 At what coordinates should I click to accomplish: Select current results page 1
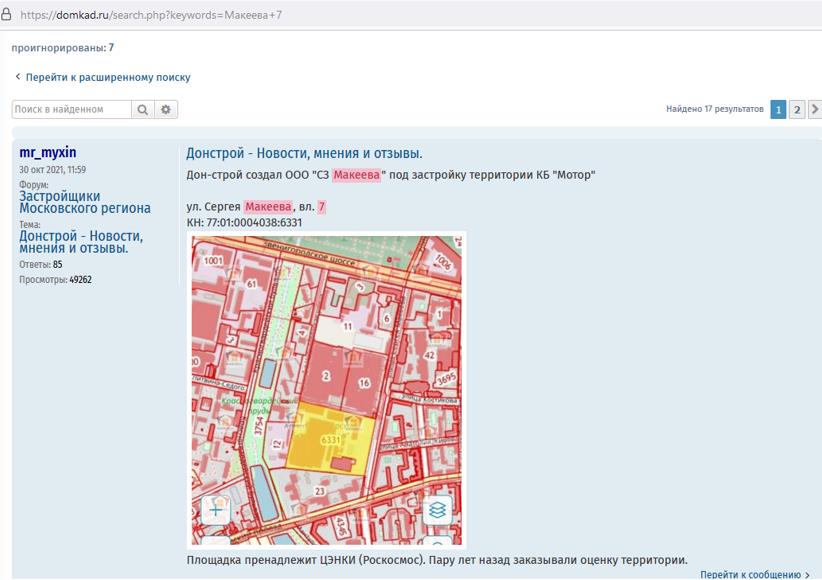[x=778, y=109]
